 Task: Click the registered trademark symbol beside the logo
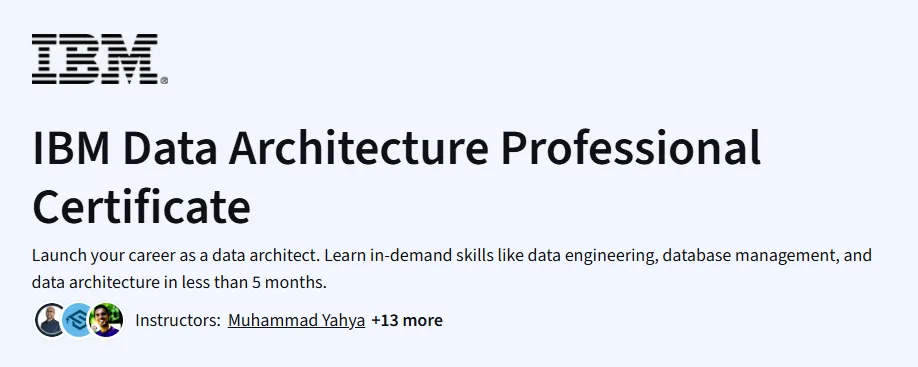click(x=164, y=81)
